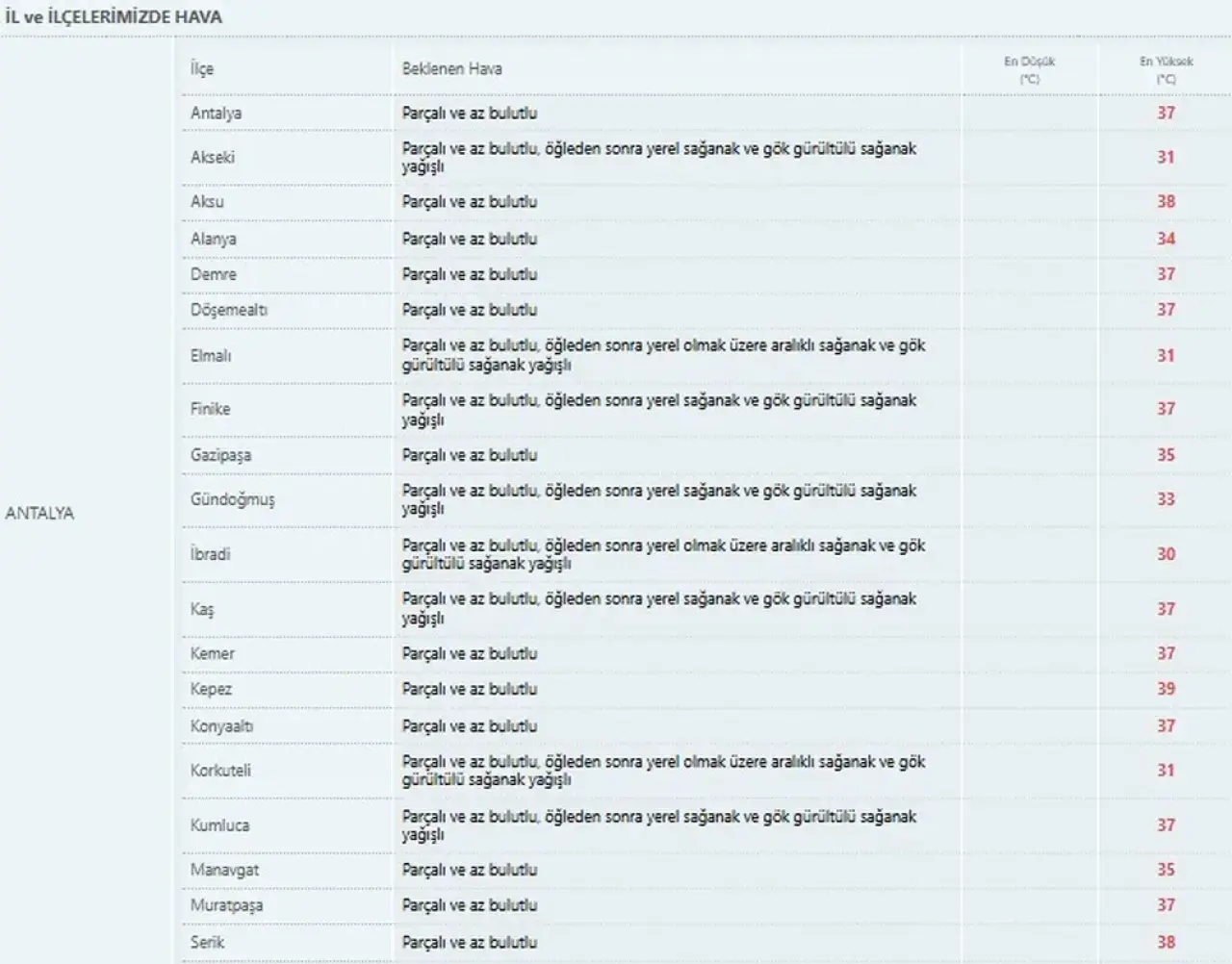
Task: Click the En Düşük column header
Action: (x=1029, y=69)
